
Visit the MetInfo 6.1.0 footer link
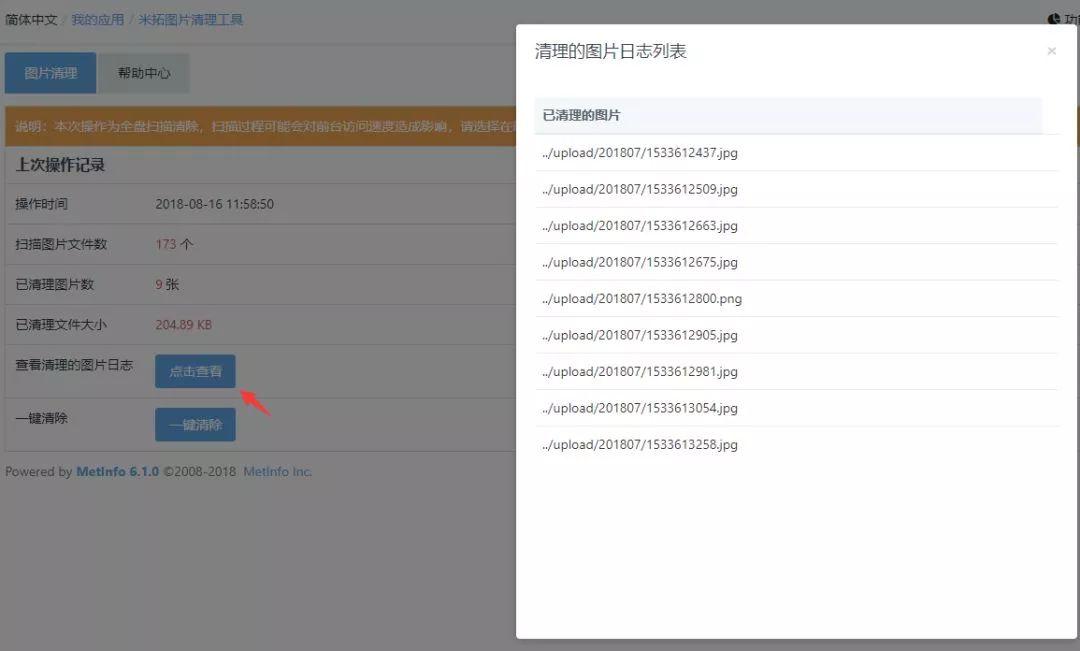point(117,471)
